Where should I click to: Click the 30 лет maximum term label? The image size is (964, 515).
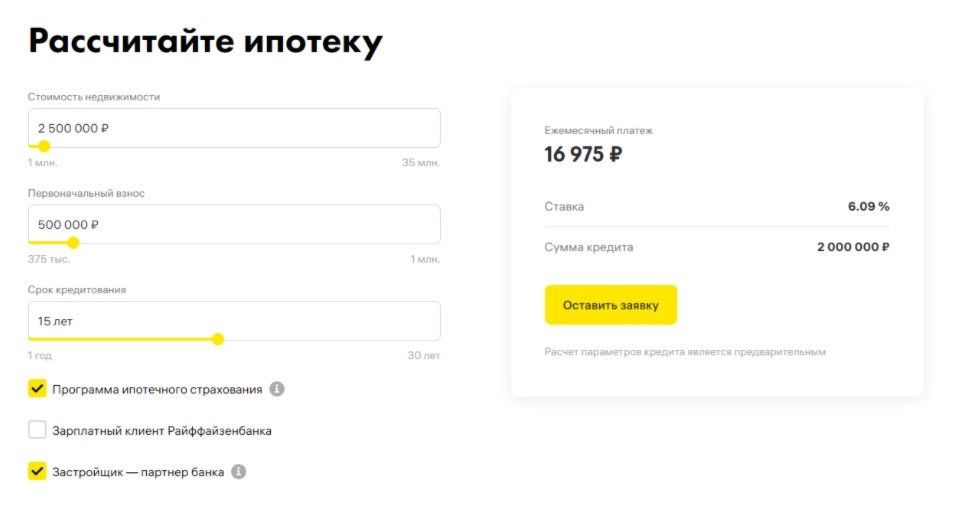pos(423,356)
